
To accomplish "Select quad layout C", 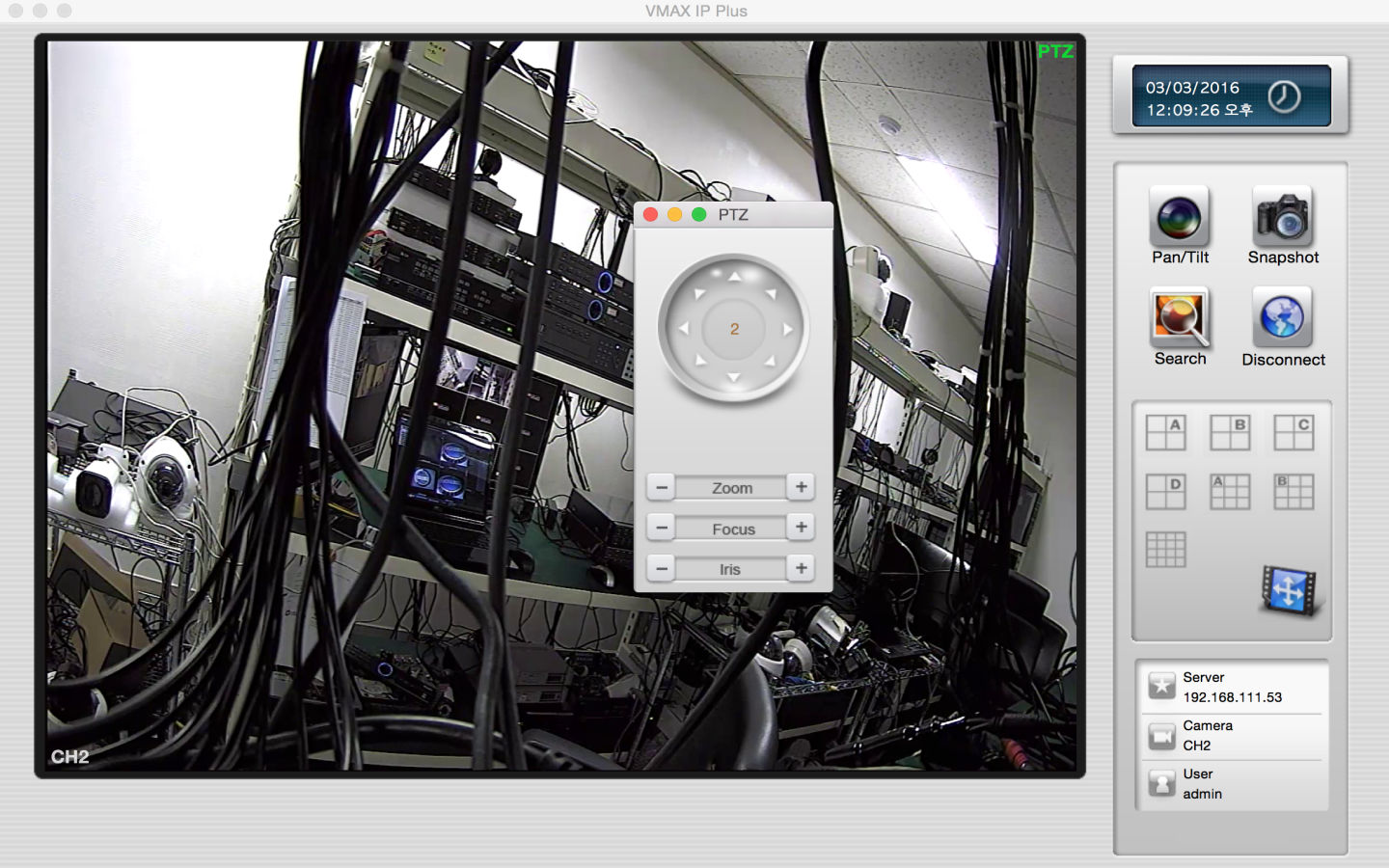I will point(1294,432).
